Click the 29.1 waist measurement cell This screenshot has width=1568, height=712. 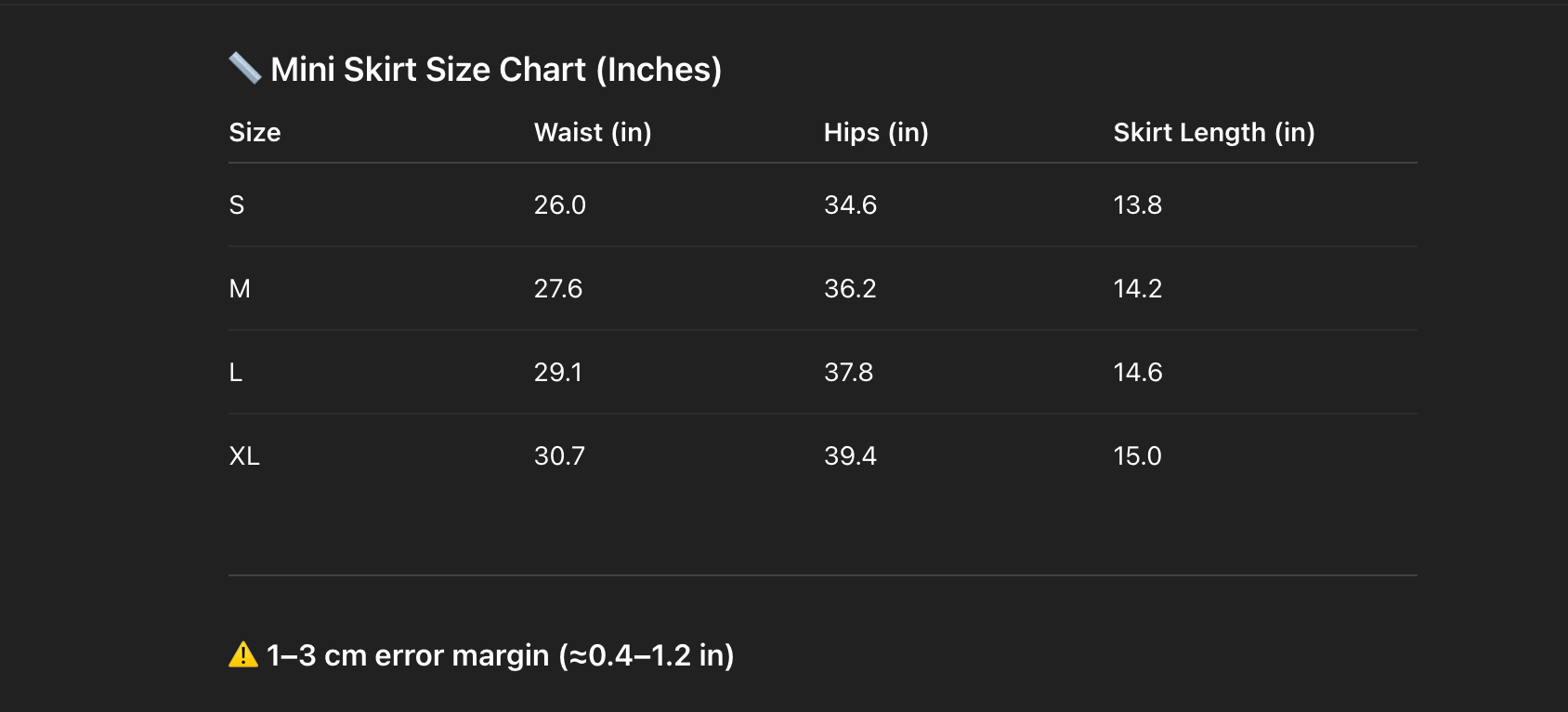557,373
